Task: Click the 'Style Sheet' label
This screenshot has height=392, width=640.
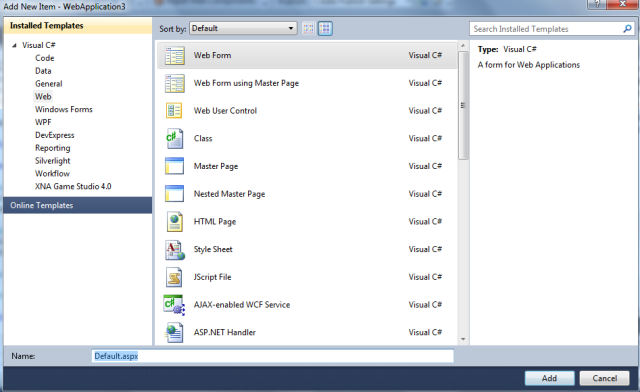Action: (x=213, y=249)
